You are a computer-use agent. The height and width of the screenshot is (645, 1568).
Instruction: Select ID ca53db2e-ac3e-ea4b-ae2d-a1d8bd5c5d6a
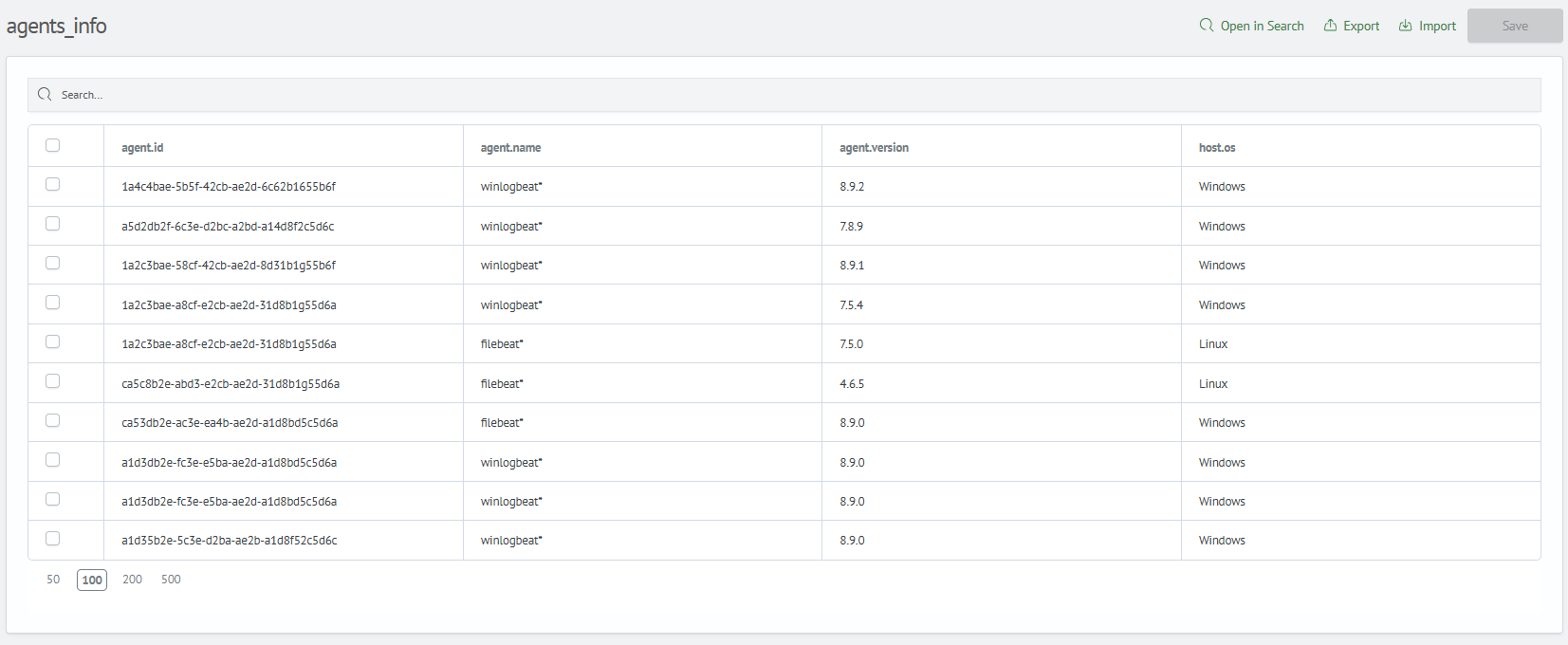[230, 423]
